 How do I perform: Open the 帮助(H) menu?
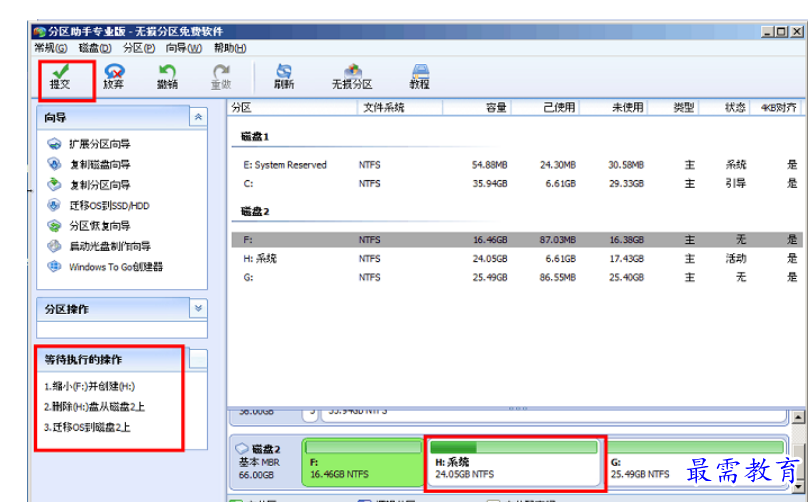[x=230, y=48]
